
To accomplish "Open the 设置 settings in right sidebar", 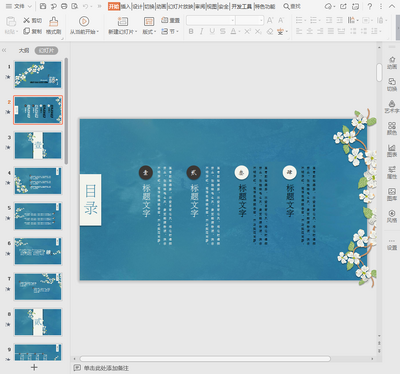I will (392, 245).
